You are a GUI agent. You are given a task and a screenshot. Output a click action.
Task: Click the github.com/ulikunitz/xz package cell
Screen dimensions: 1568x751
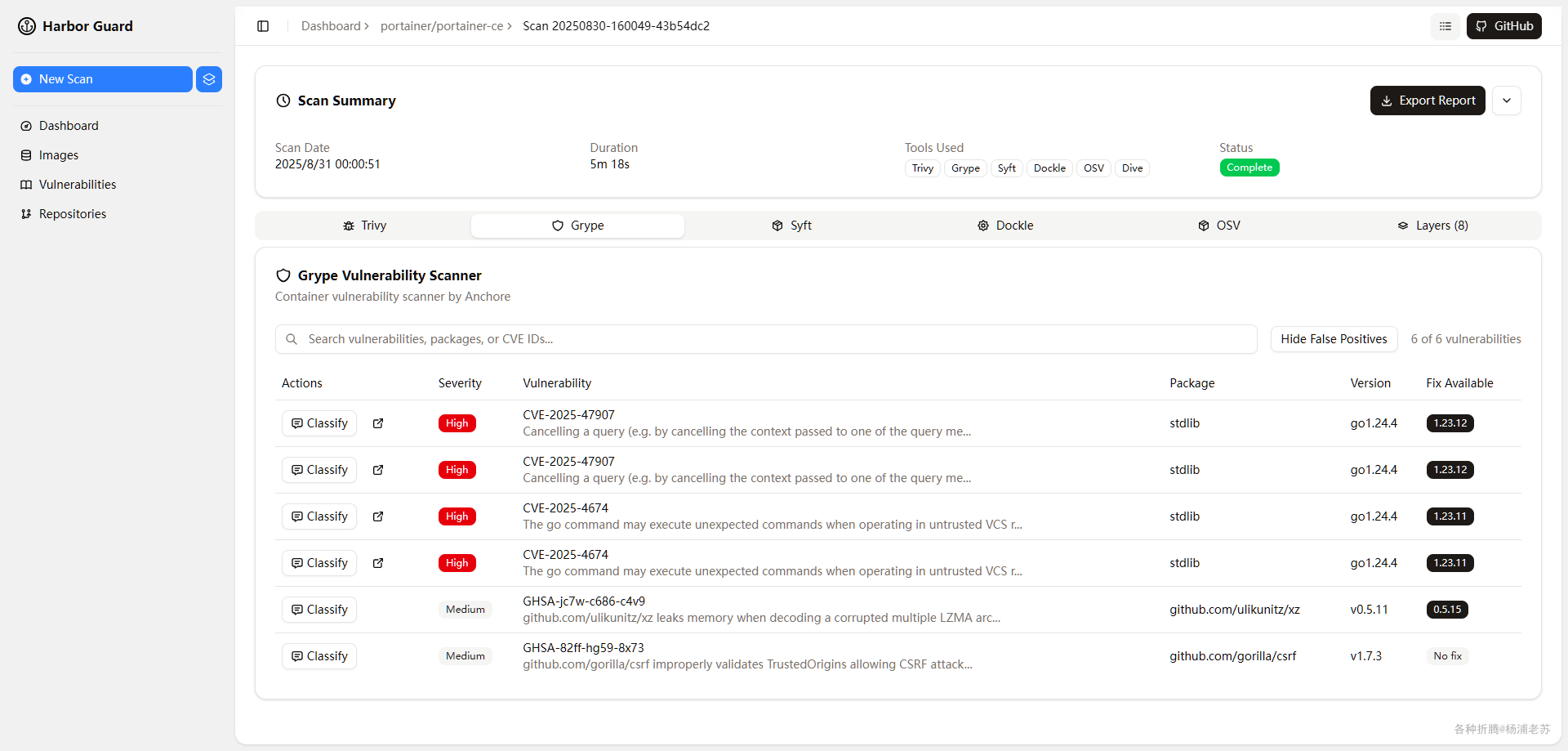[x=1234, y=610]
